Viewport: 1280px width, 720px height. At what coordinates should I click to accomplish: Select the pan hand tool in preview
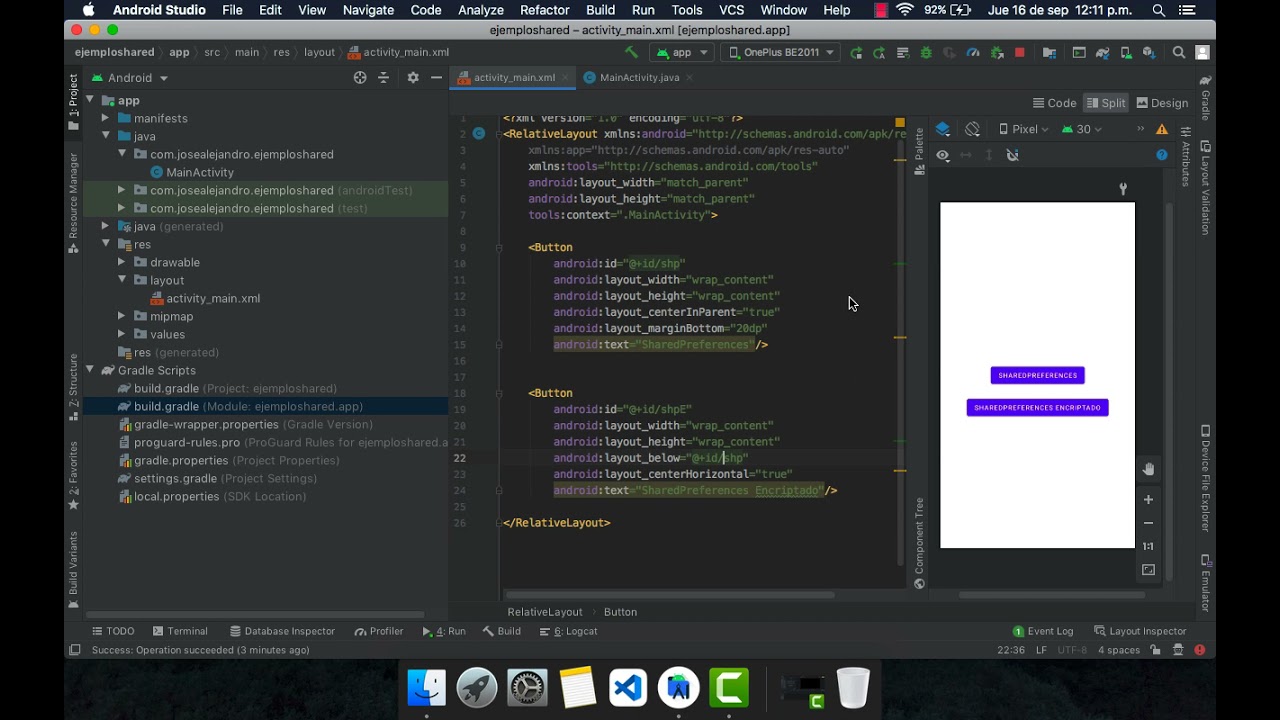[x=1148, y=469]
